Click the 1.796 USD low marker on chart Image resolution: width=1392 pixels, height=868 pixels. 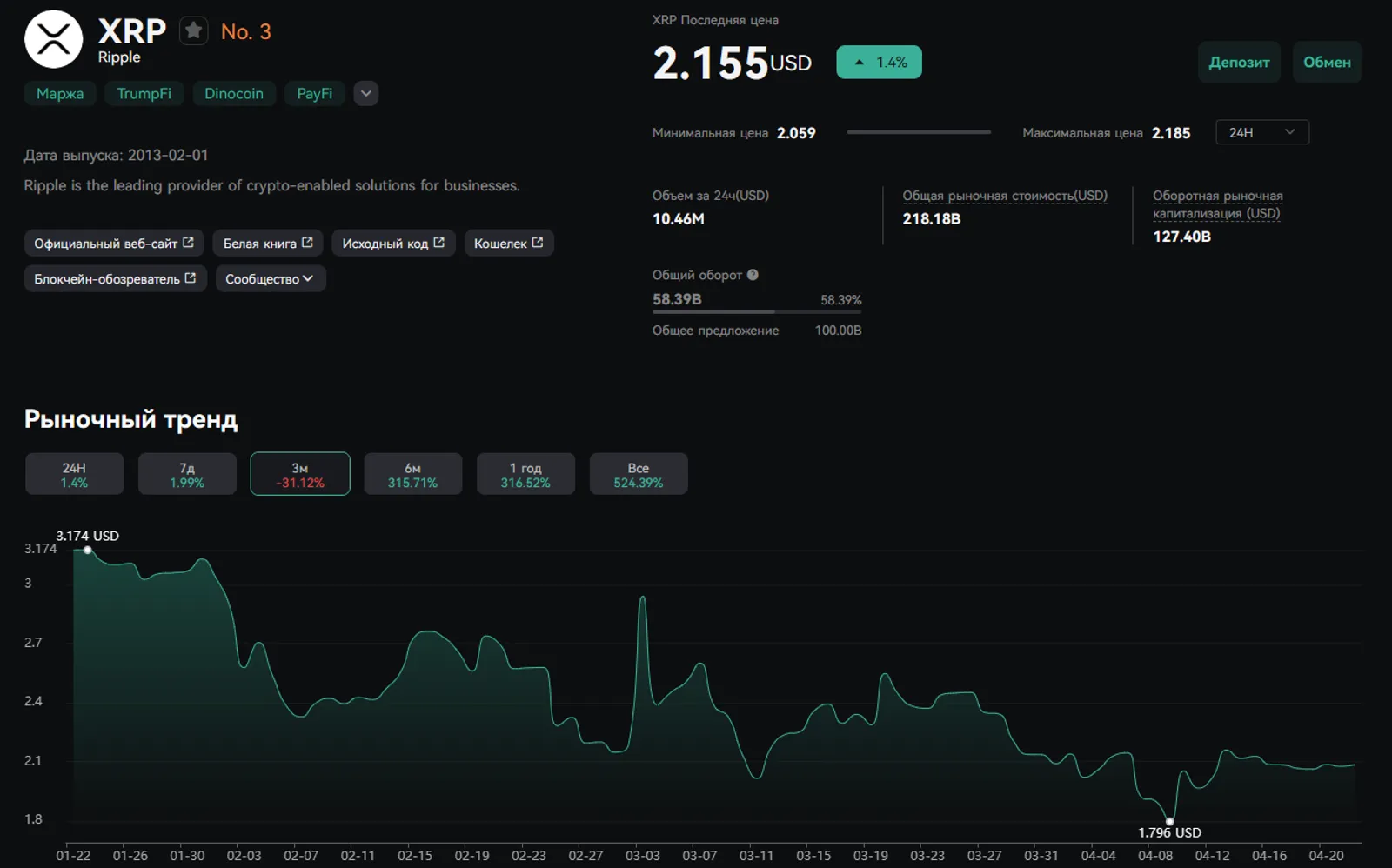tap(1169, 821)
